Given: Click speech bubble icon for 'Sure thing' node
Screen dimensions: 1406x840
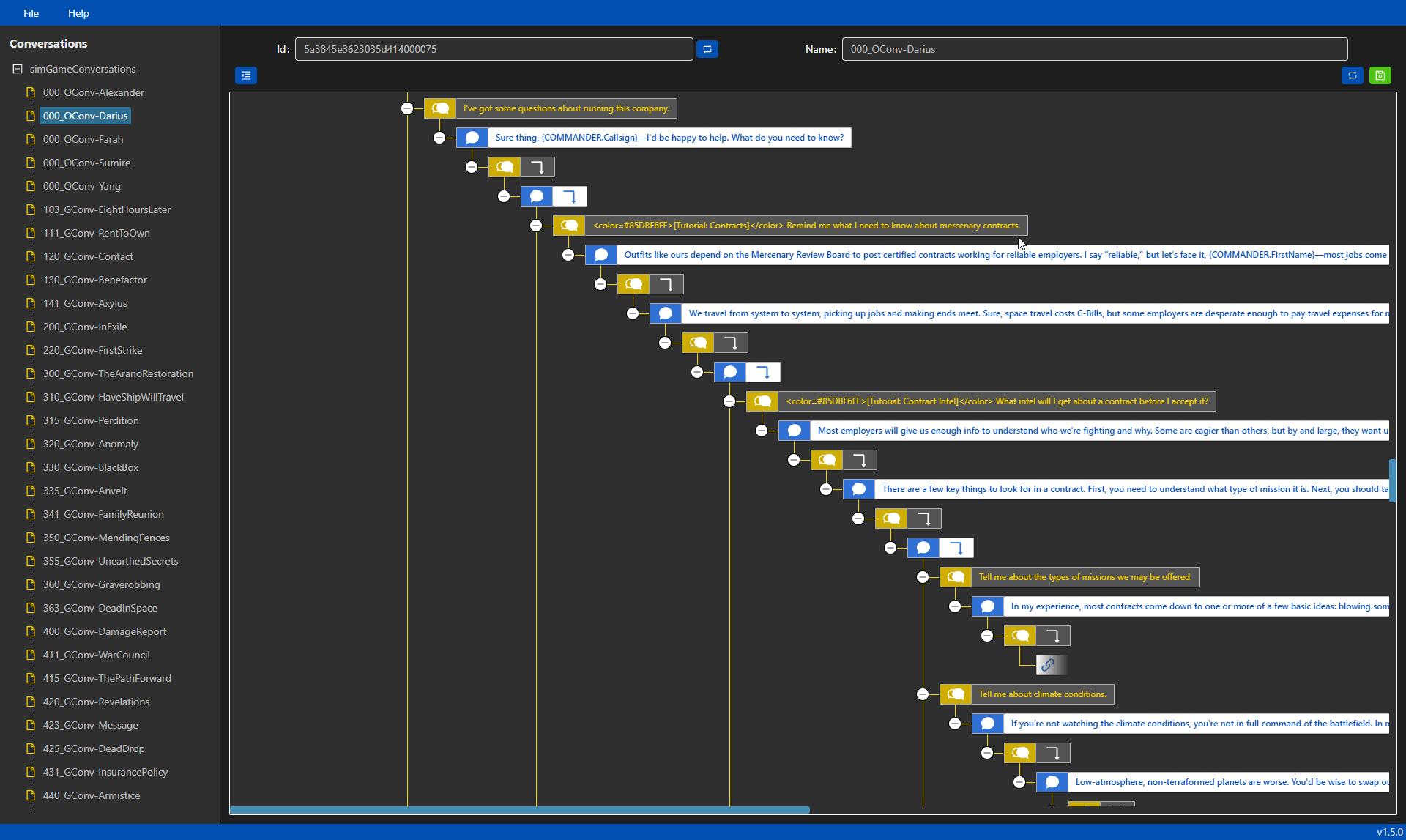Looking at the screenshot, I should 472,138.
